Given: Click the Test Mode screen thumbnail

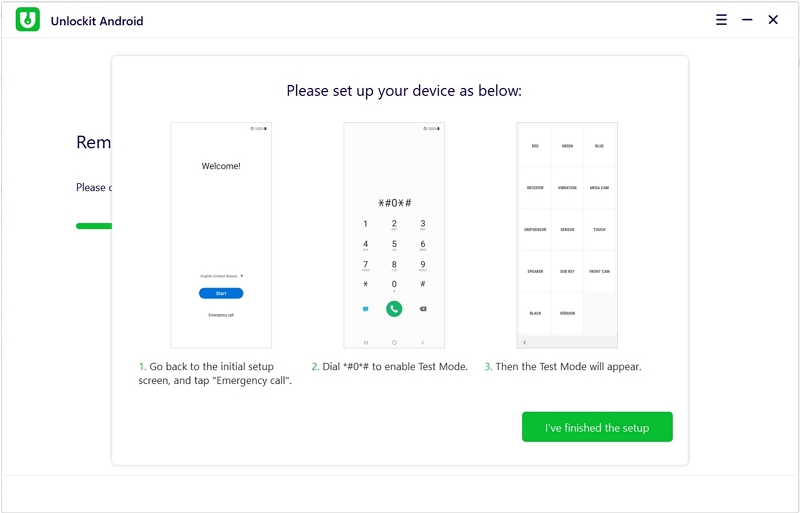Looking at the screenshot, I should [567, 235].
